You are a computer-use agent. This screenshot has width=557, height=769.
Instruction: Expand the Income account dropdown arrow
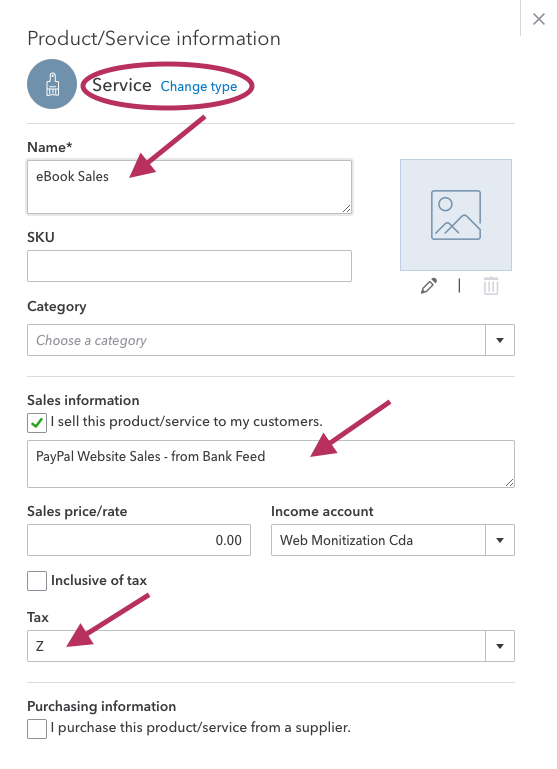click(500, 540)
